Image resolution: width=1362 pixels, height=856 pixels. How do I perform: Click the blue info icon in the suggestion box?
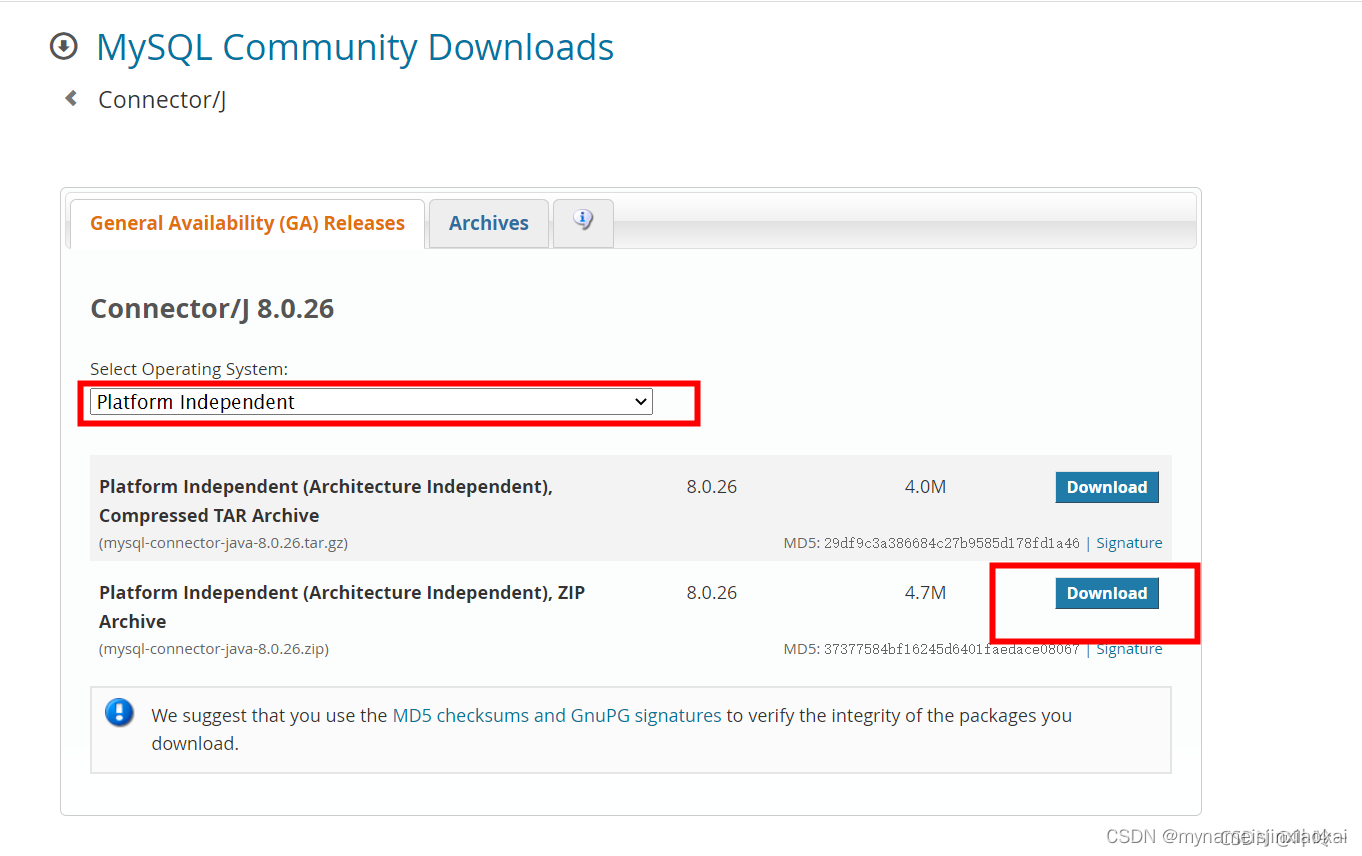[x=119, y=713]
